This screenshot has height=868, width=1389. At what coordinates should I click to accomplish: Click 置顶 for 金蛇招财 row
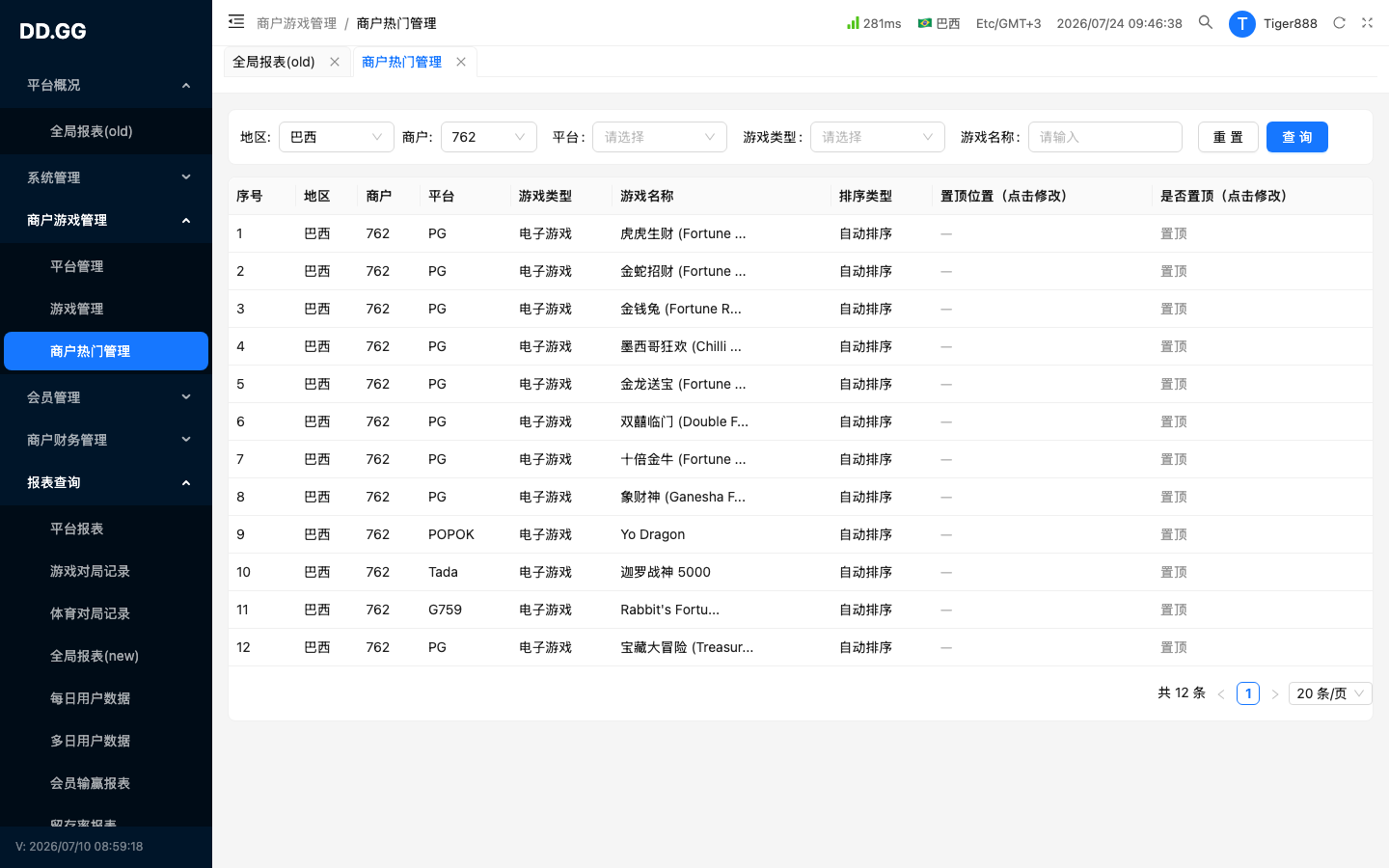(x=1174, y=271)
